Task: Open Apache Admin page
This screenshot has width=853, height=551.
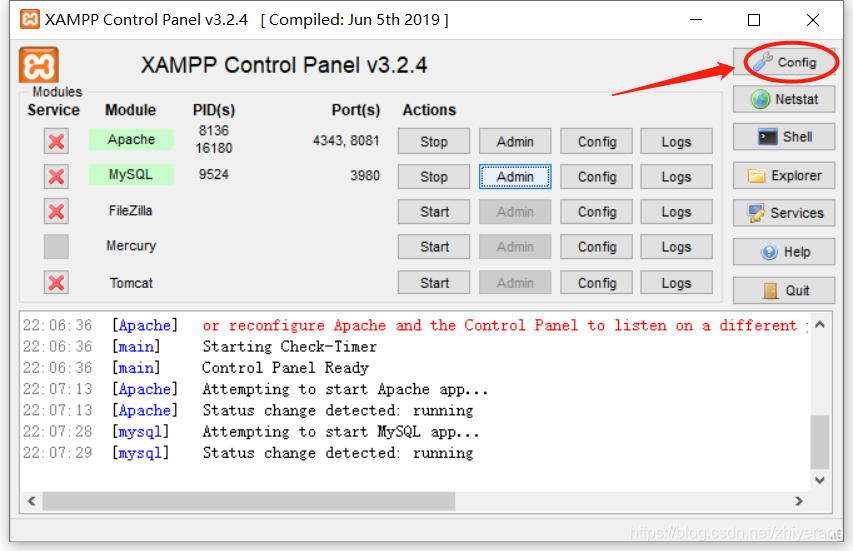Action: point(515,141)
